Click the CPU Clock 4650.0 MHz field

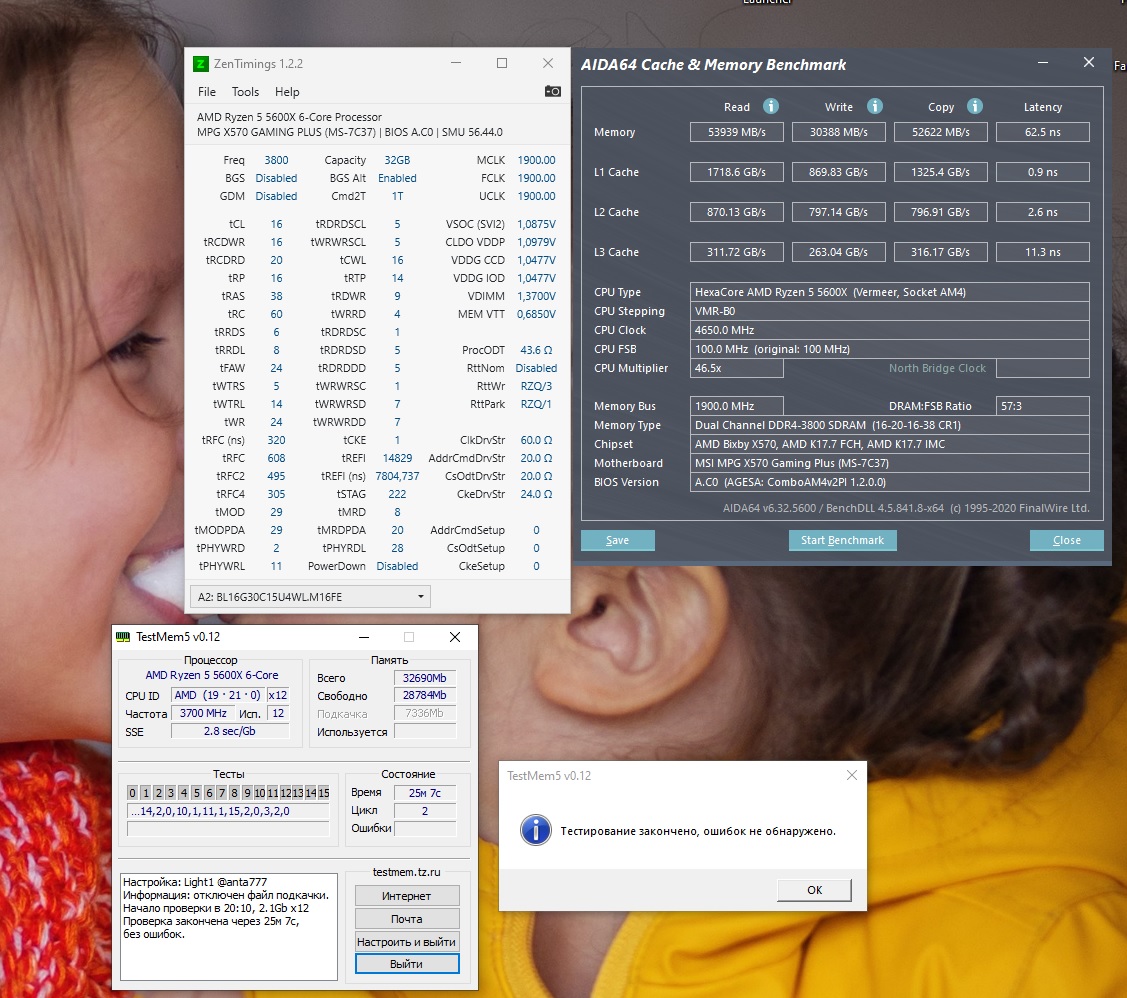click(x=890, y=331)
